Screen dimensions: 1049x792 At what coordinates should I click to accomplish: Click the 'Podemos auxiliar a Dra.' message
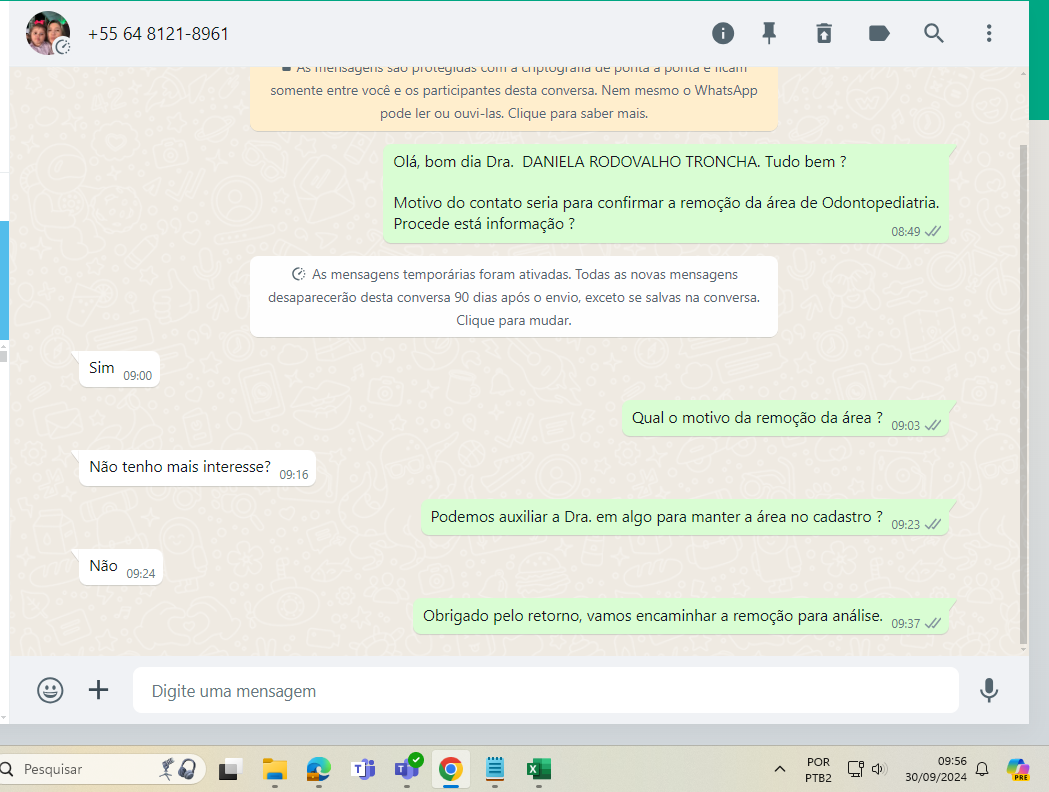pyautogui.click(x=685, y=518)
